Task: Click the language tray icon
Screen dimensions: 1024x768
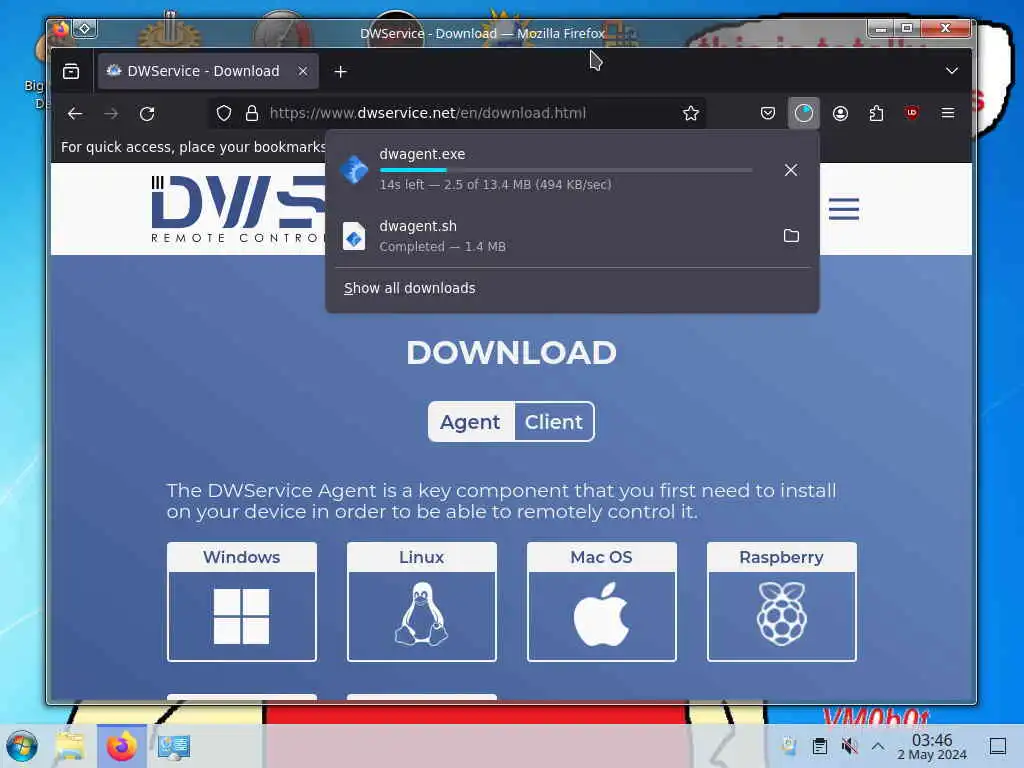Action: point(789,746)
